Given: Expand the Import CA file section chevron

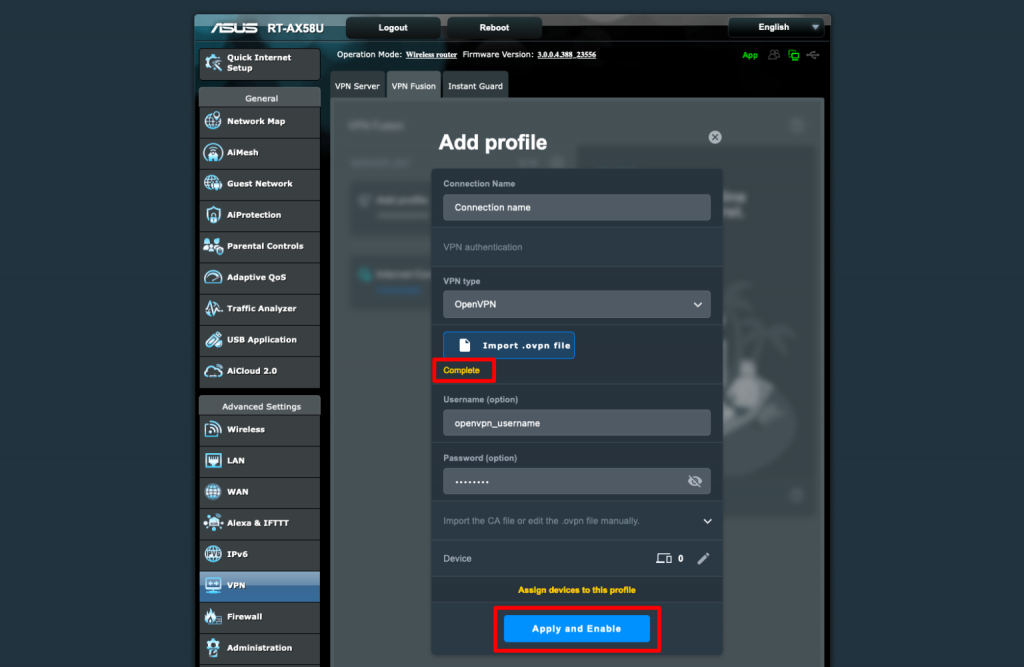Looking at the screenshot, I should coord(707,521).
